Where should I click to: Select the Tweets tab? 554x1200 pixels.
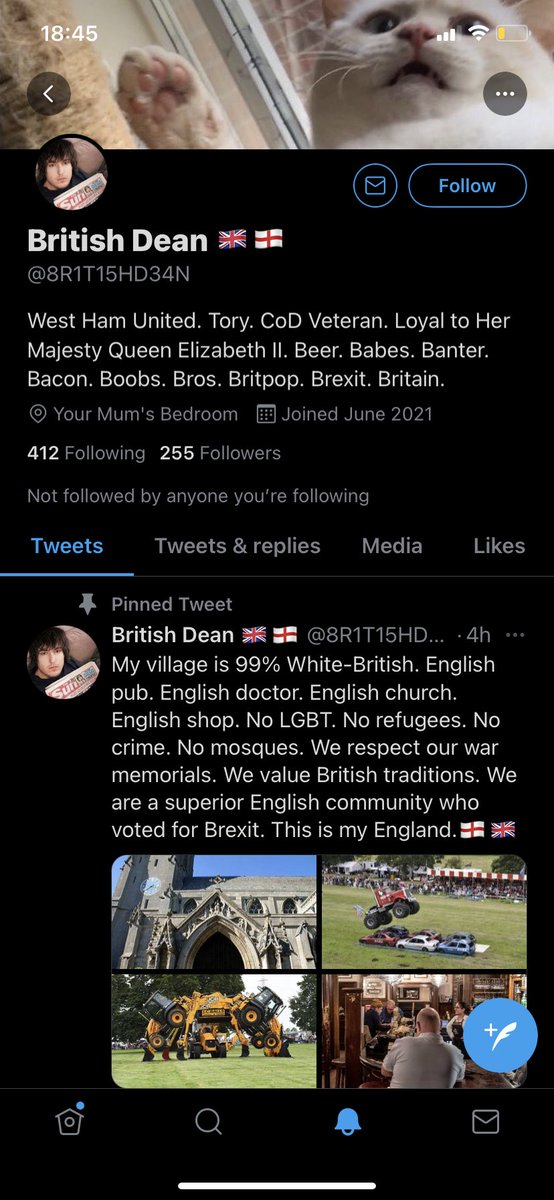(67, 546)
